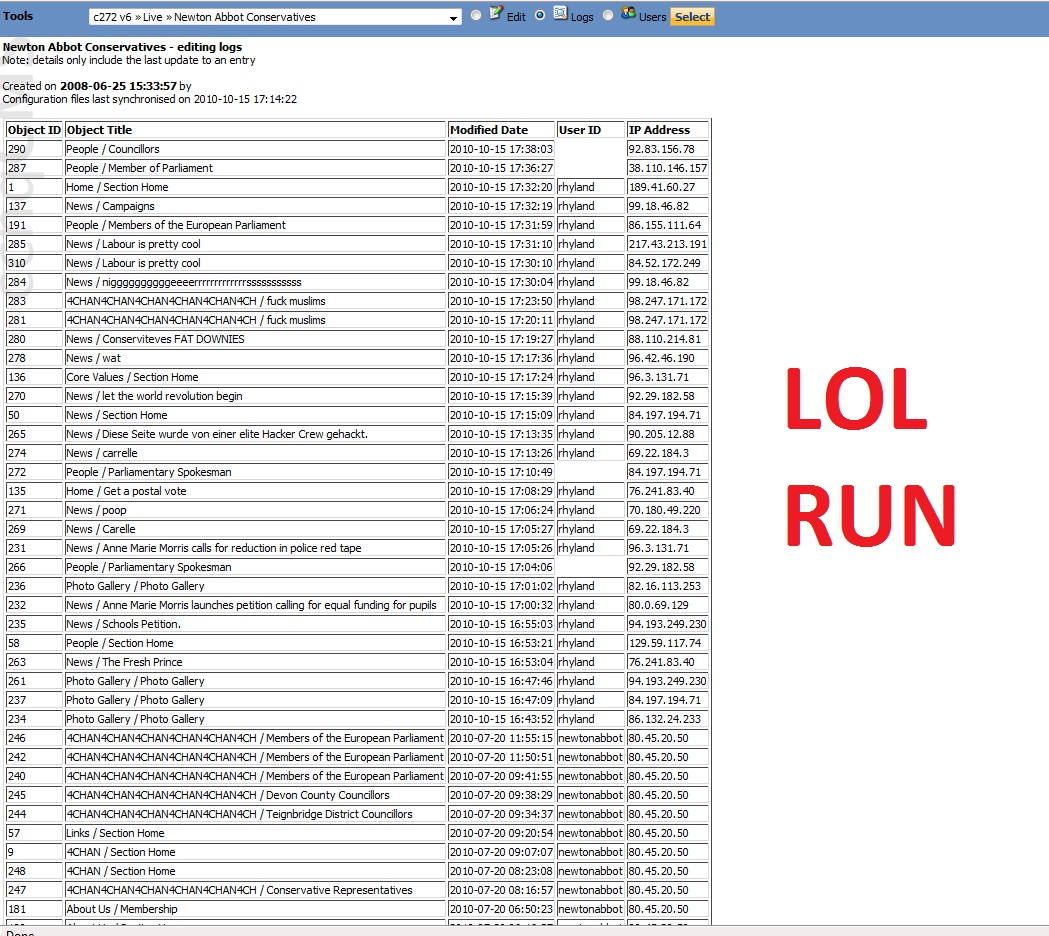This screenshot has height=936, width=1049.
Task: Click 'News / Carelle' entry
Action: click(100, 529)
